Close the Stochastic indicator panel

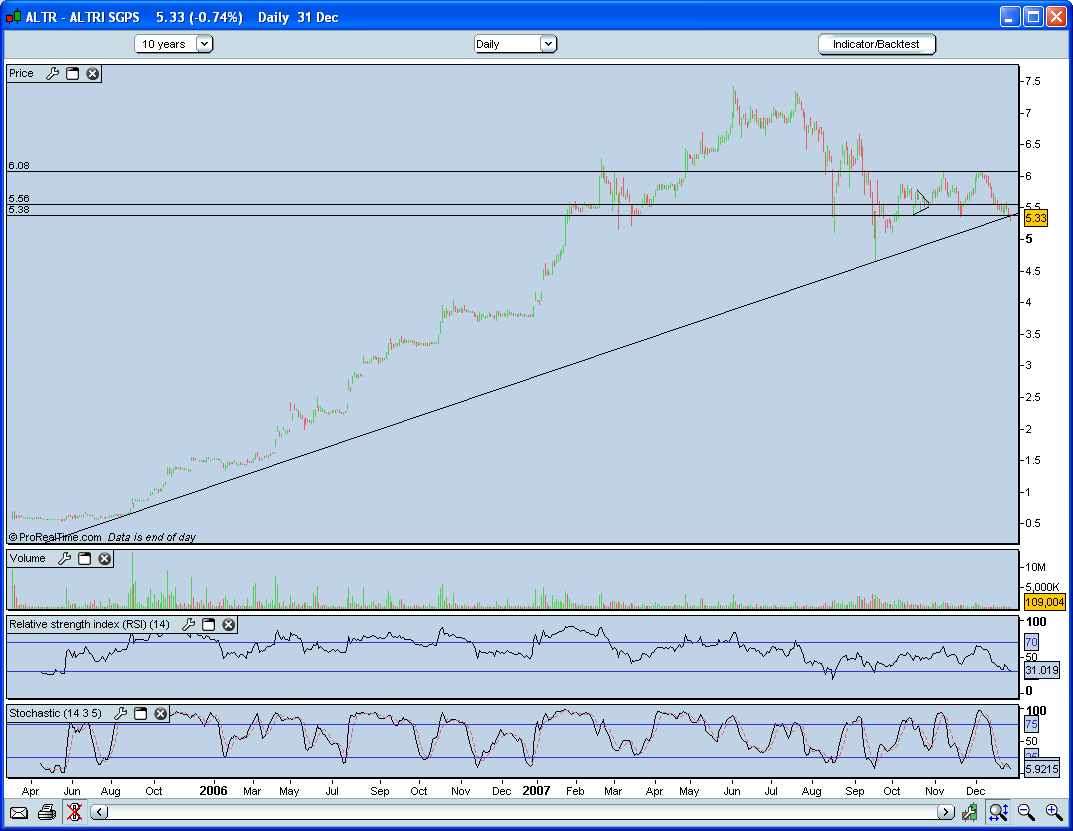160,713
